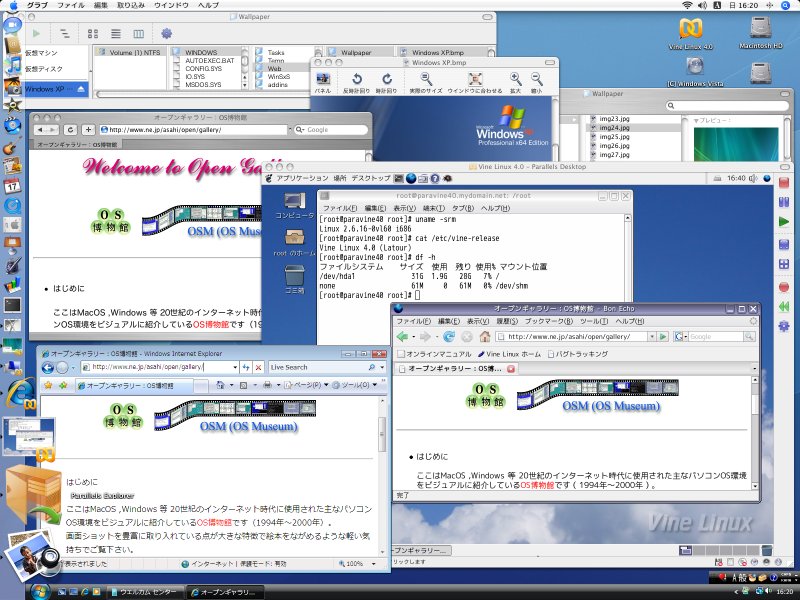The image size is (800, 600).
Task: Zoom out with Preview's 縮小 magnifier
Action: click(x=536, y=79)
